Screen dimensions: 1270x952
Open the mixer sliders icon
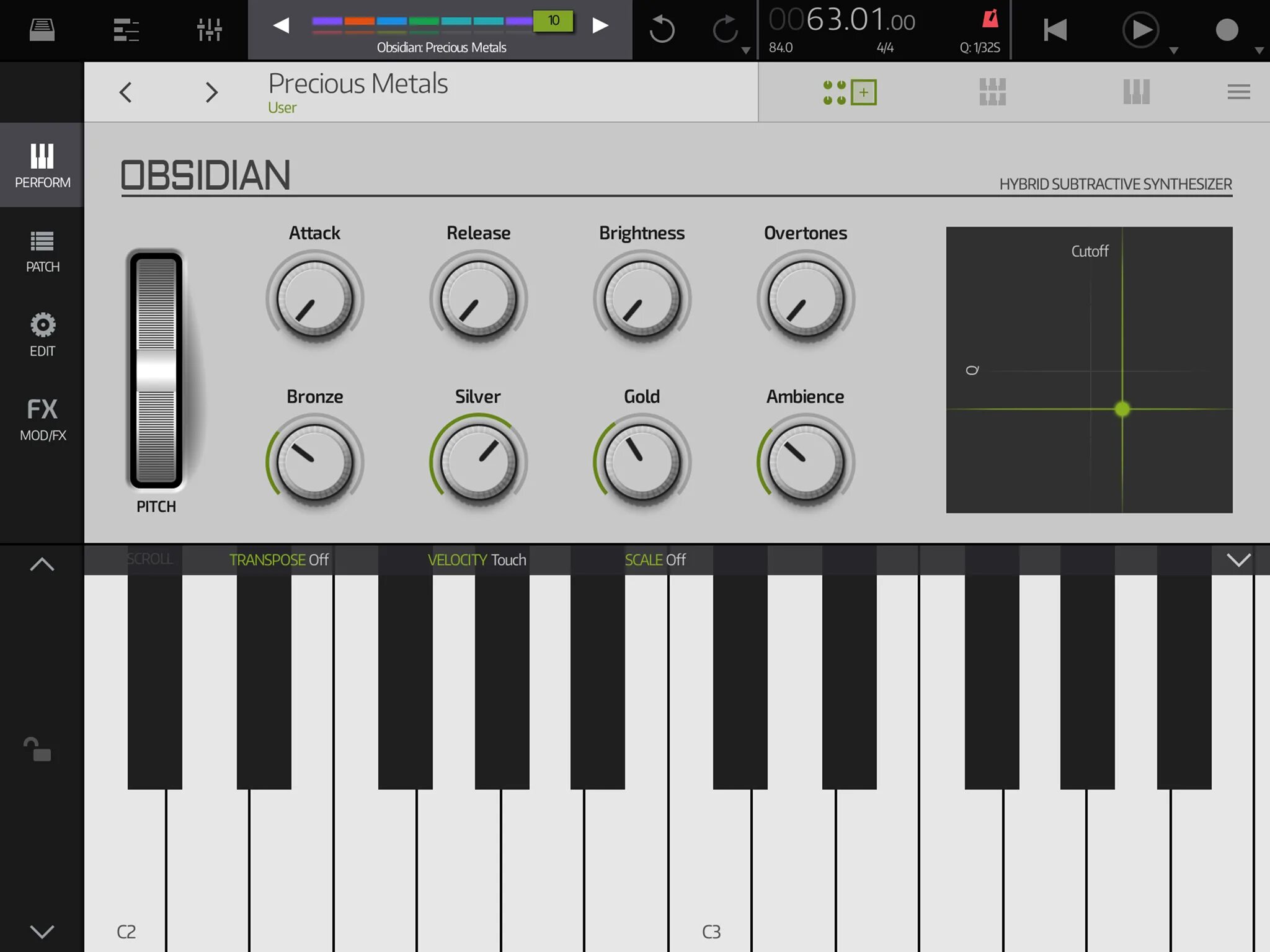[209, 29]
